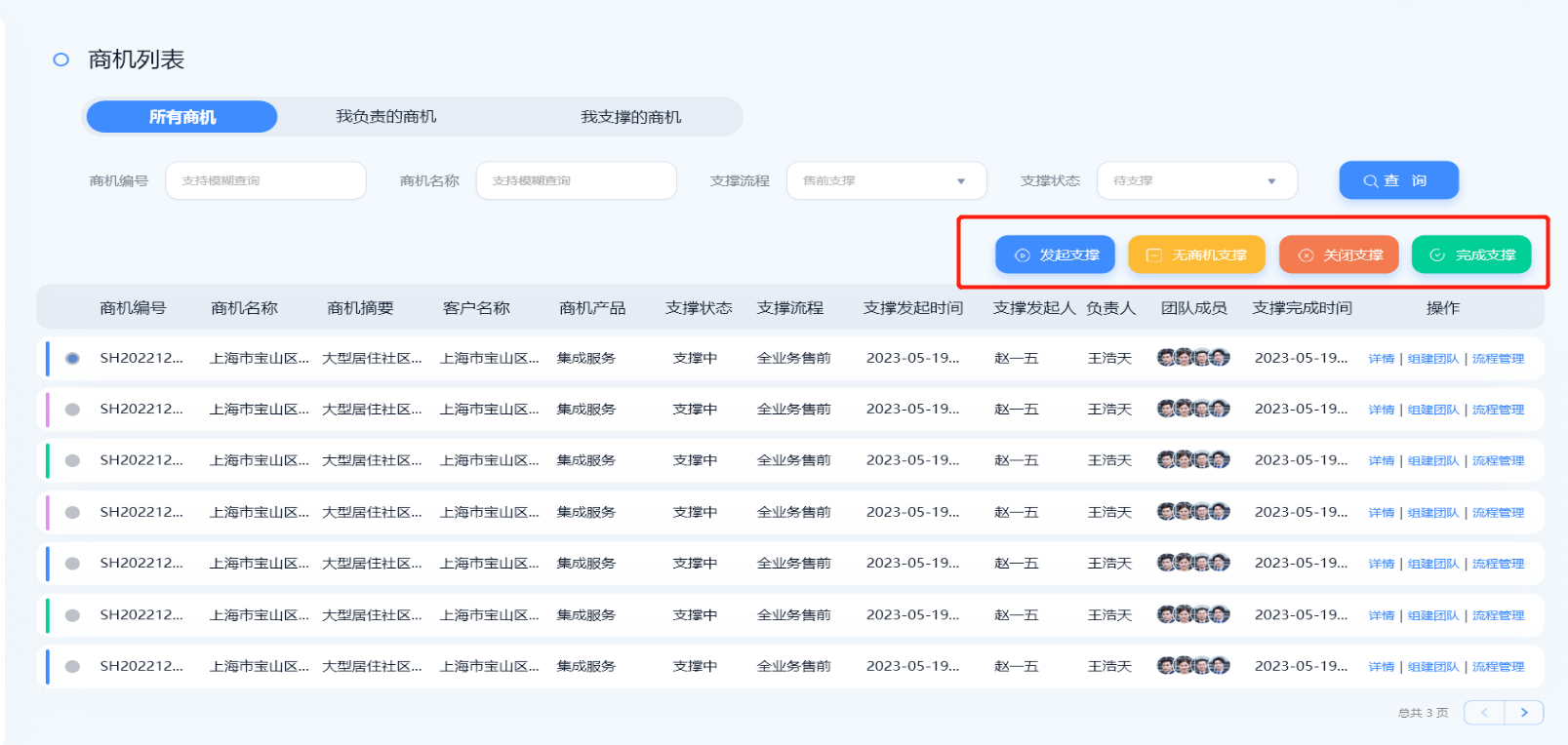Click 组建团队 link in the fifth row
1568x745 pixels.
1432,564
